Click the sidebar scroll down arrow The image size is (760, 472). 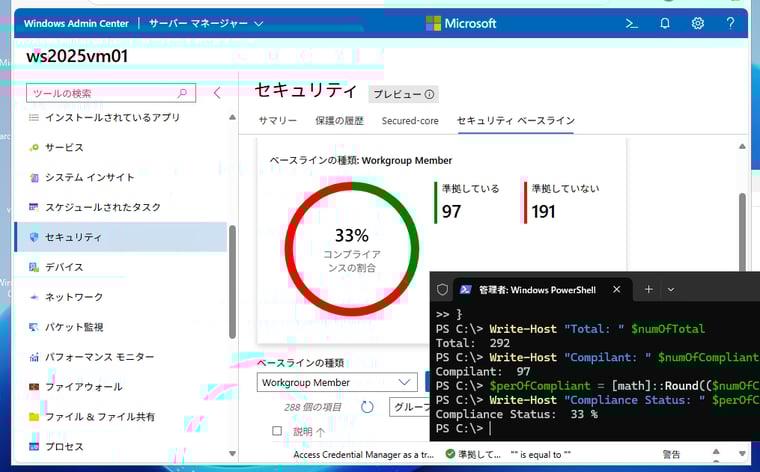click(232, 454)
